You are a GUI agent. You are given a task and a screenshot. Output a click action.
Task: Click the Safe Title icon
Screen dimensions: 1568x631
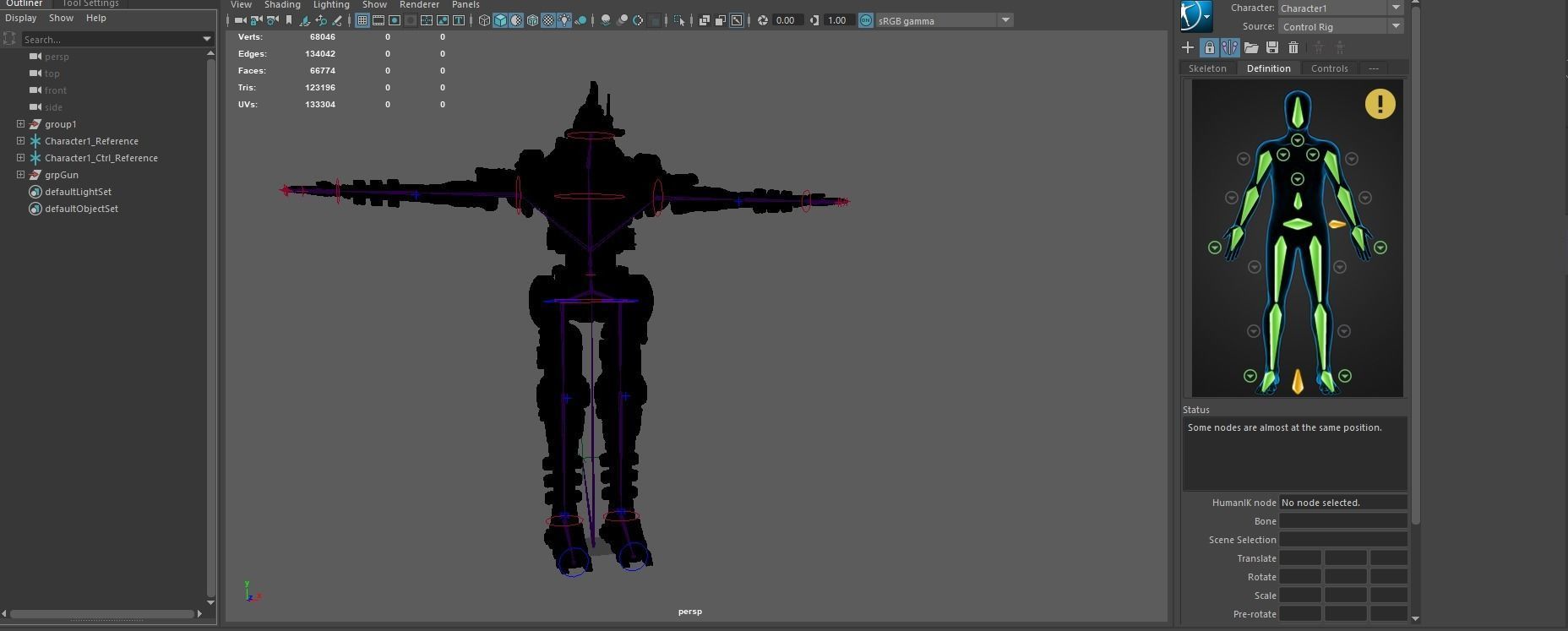pos(459,20)
